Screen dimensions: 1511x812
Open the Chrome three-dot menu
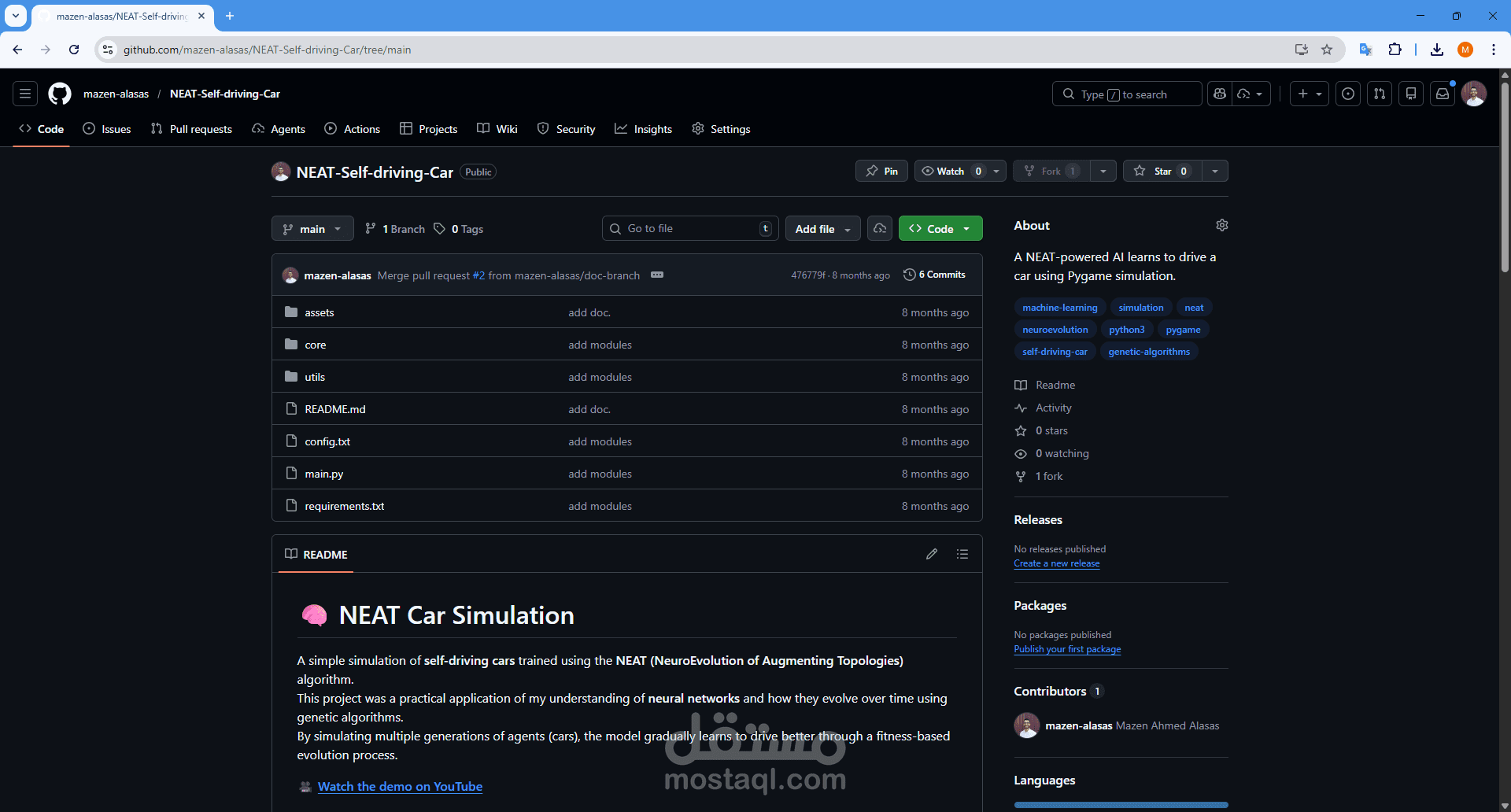click(1494, 50)
